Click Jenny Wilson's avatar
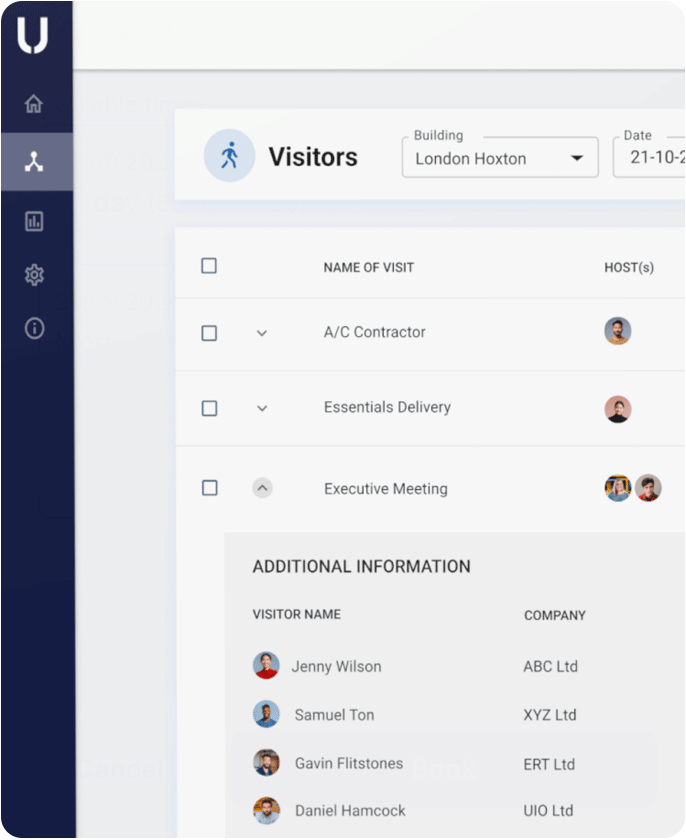The image size is (686, 840). click(x=266, y=666)
